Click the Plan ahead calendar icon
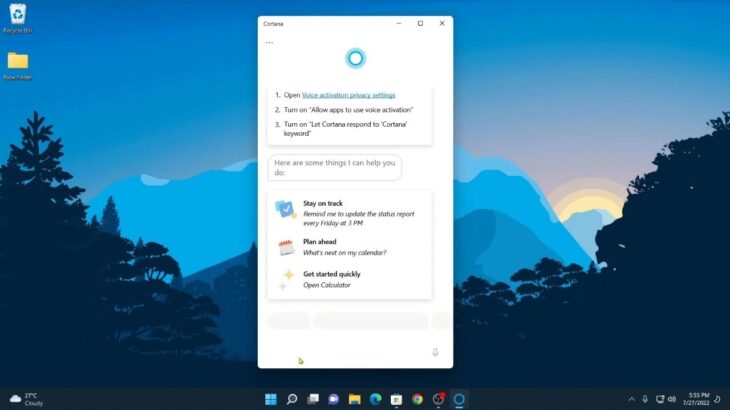The height and width of the screenshot is (410, 730). coord(286,247)
